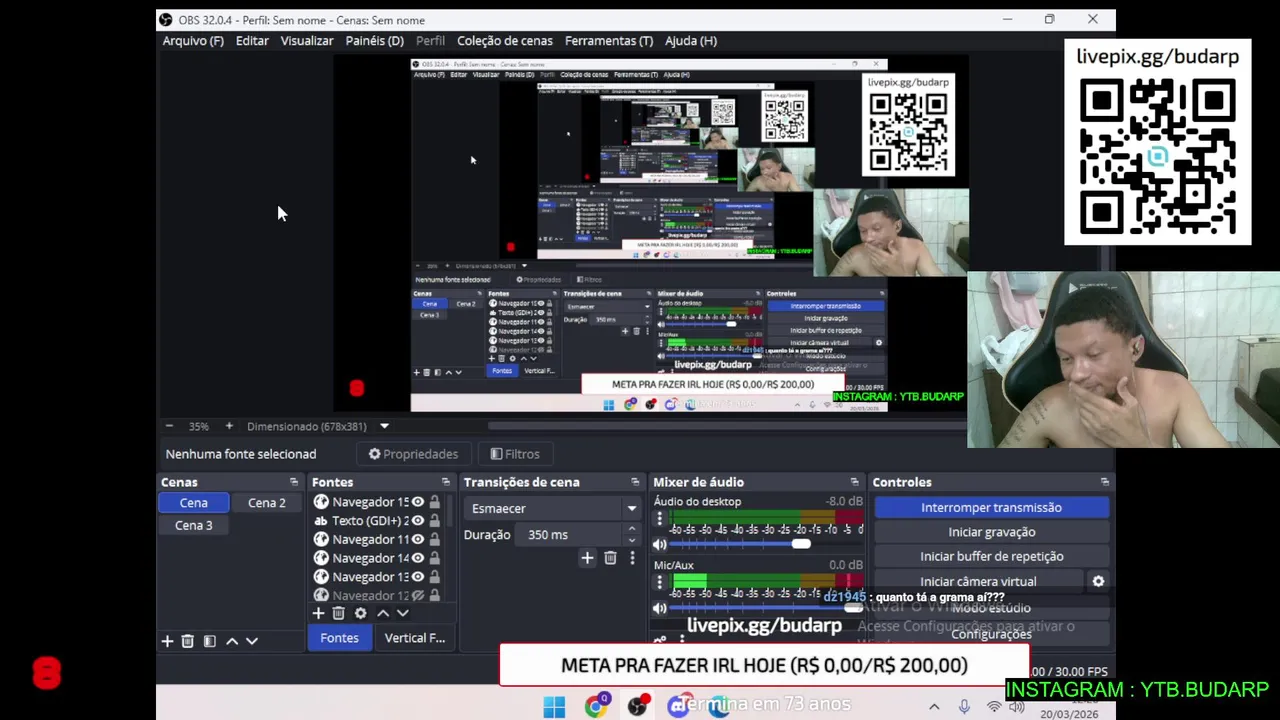The image size is (1280, 720).
Task: Open Áudio do desktop three-dot options menu
Action: coord(659,519)
